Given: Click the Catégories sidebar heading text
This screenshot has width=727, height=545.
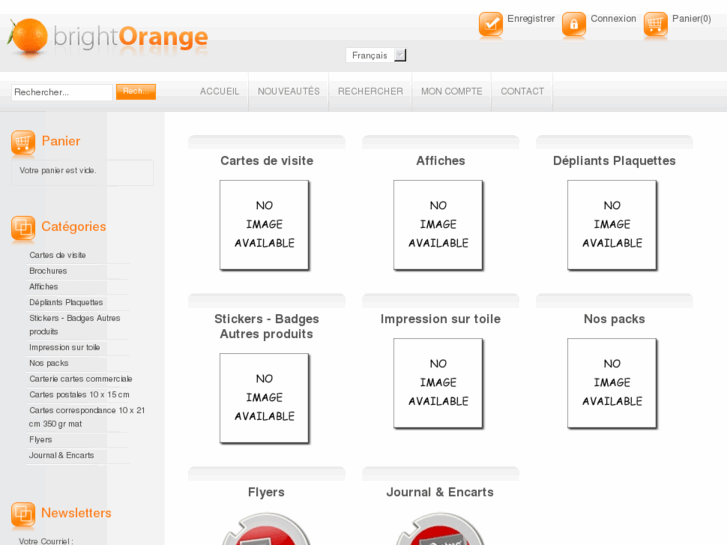Looking at the screenshot, I should (x=74, y=227).
